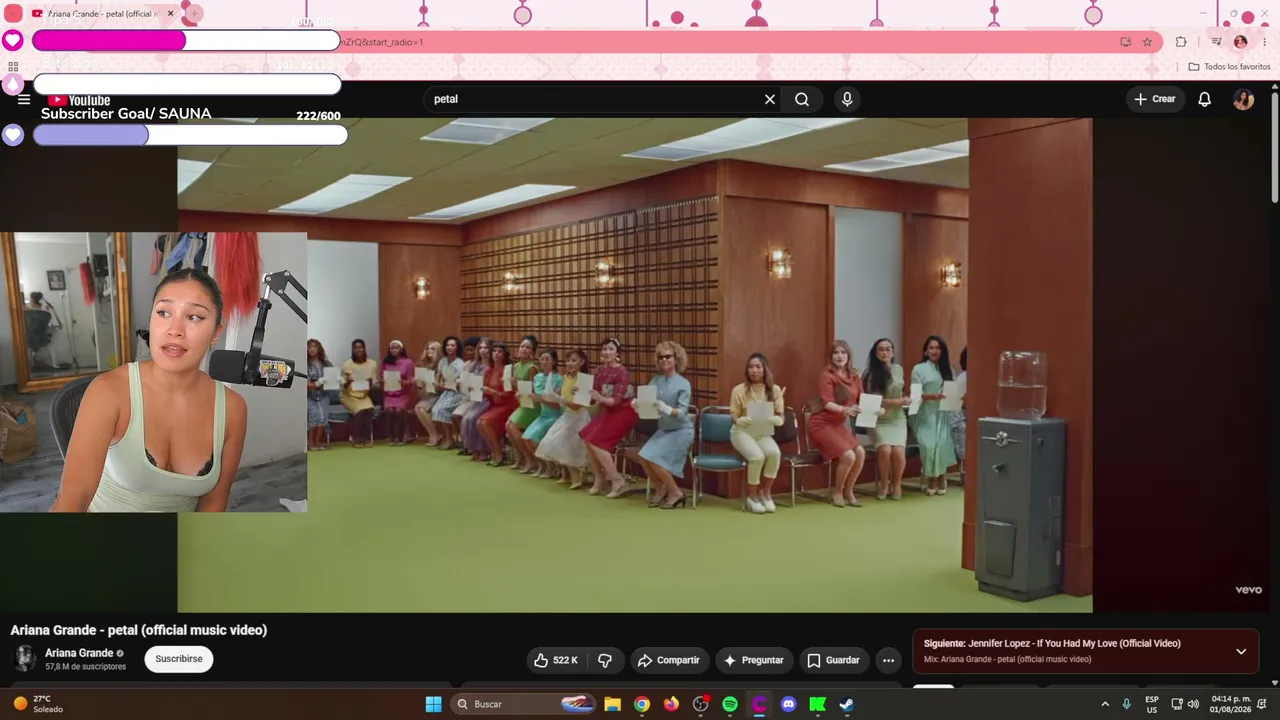Open Discord from the taskbar
1280x720 pixels.
click(789, 704)
